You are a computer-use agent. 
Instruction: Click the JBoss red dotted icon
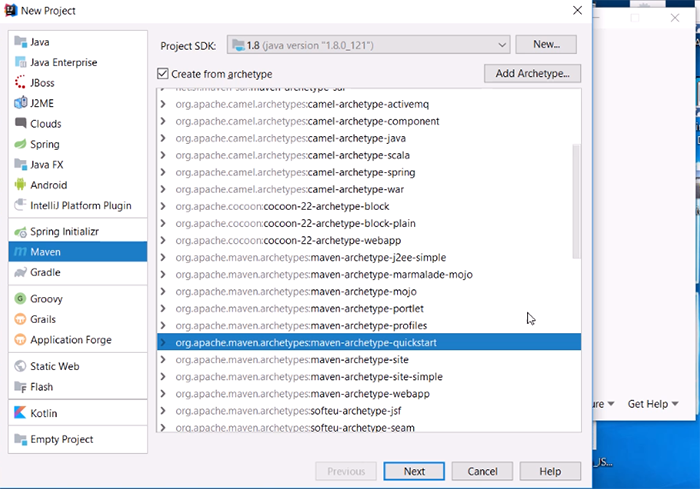(21, 83)
